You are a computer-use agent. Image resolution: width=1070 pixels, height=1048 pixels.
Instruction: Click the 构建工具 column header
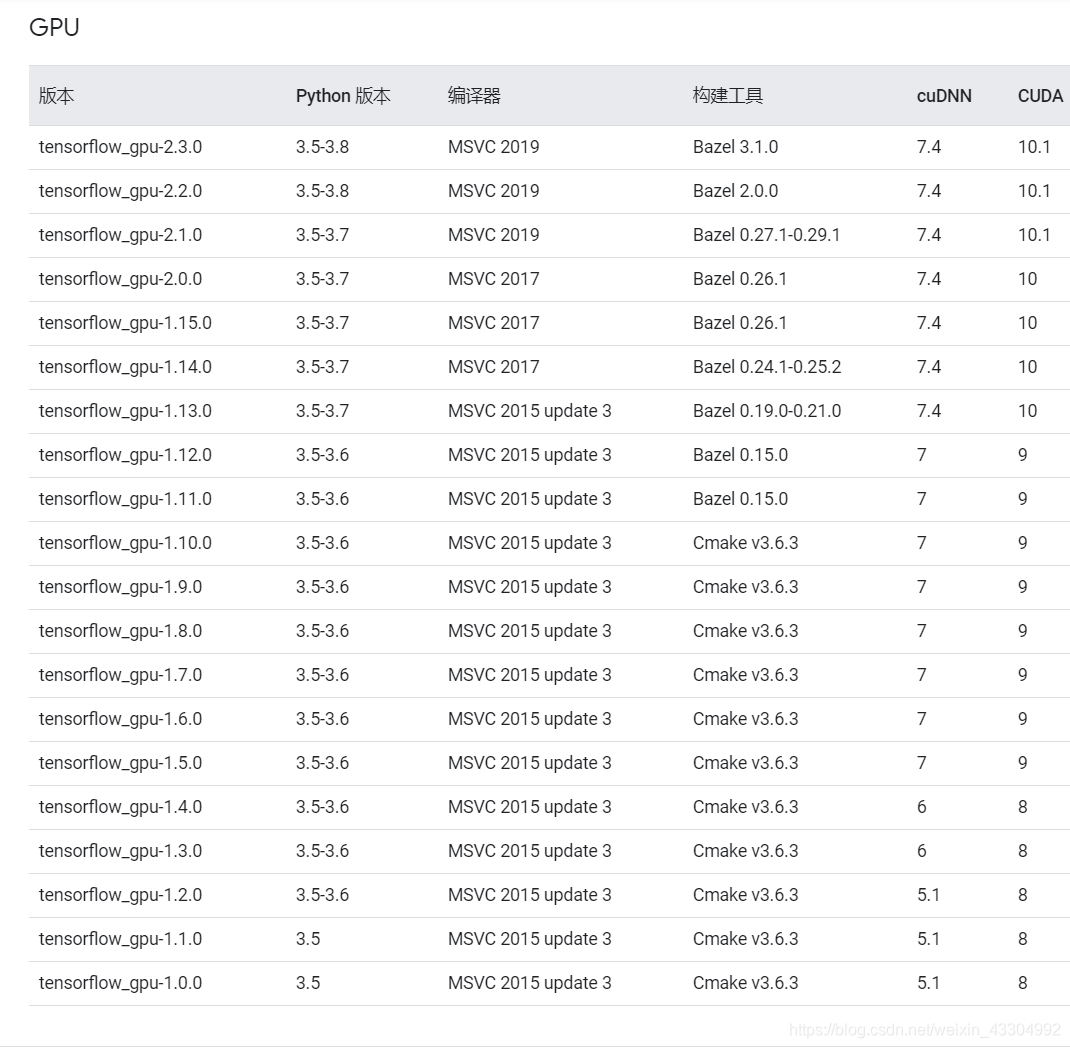point(727,96)
